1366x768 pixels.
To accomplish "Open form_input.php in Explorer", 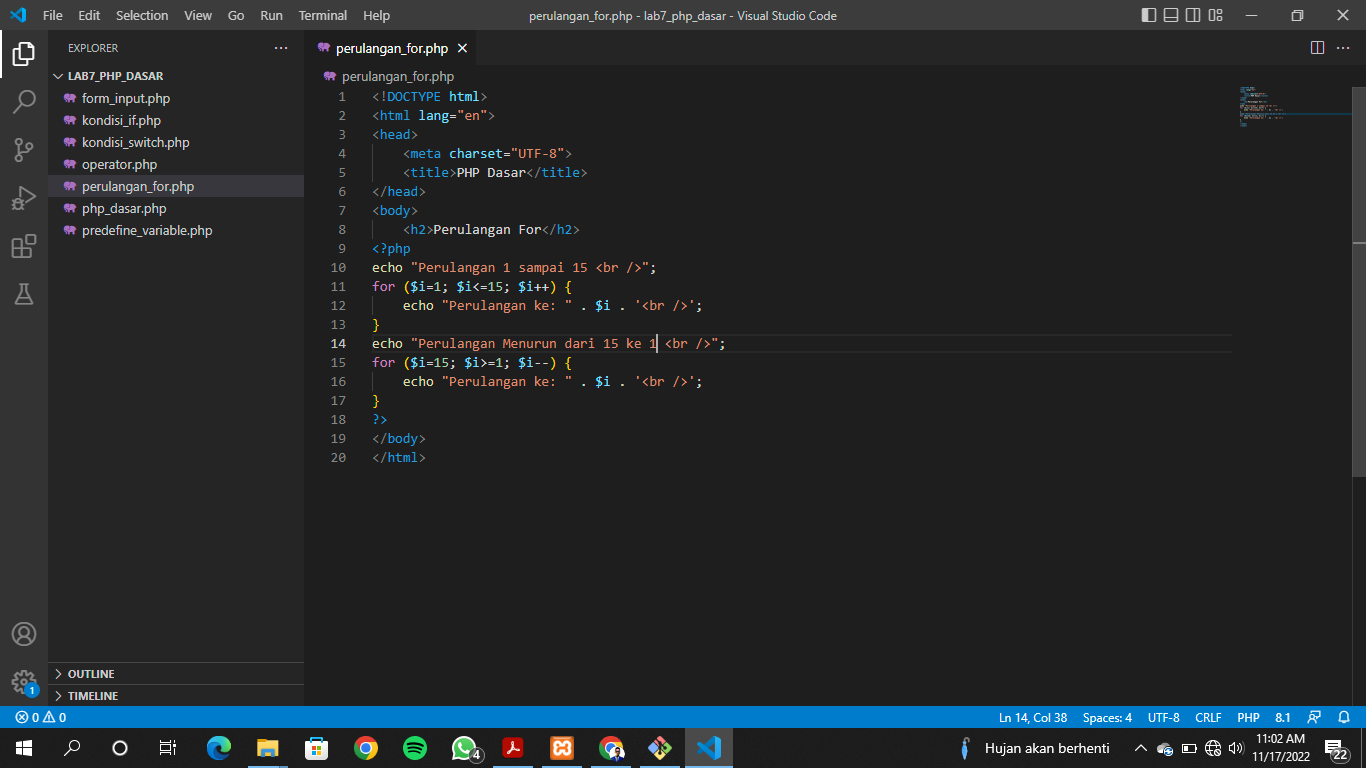I will click(x=176, y=98).
